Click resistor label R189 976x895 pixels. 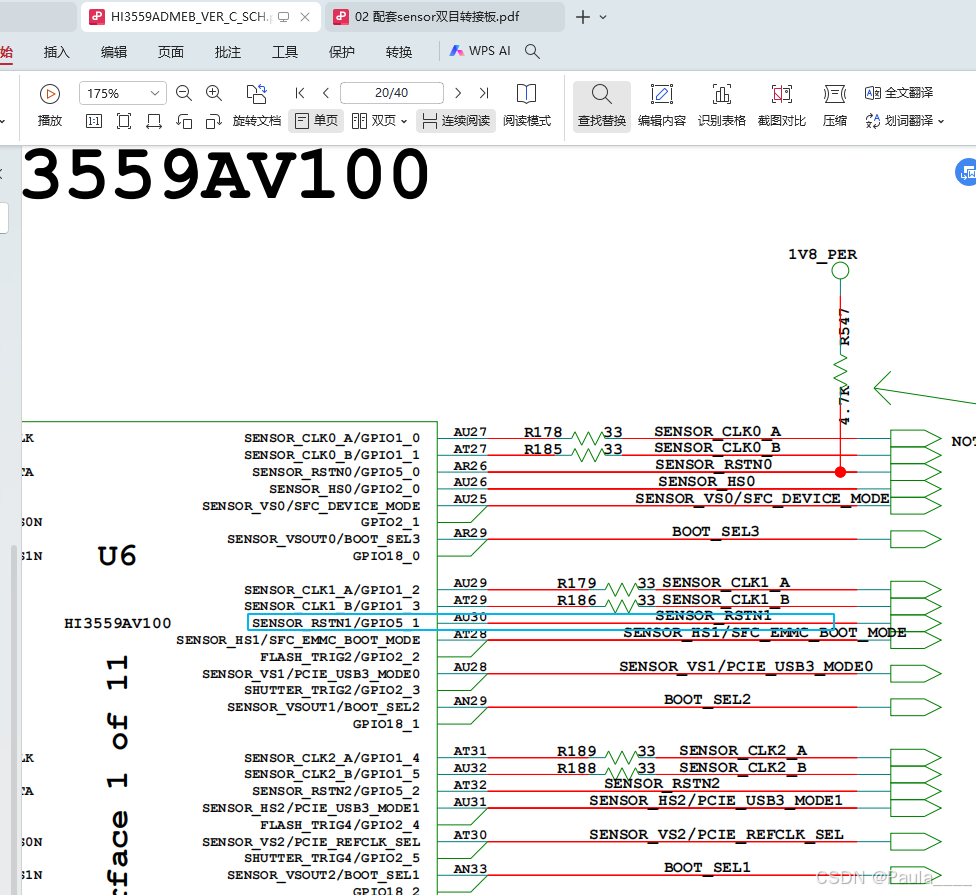(x=576, y=751)
